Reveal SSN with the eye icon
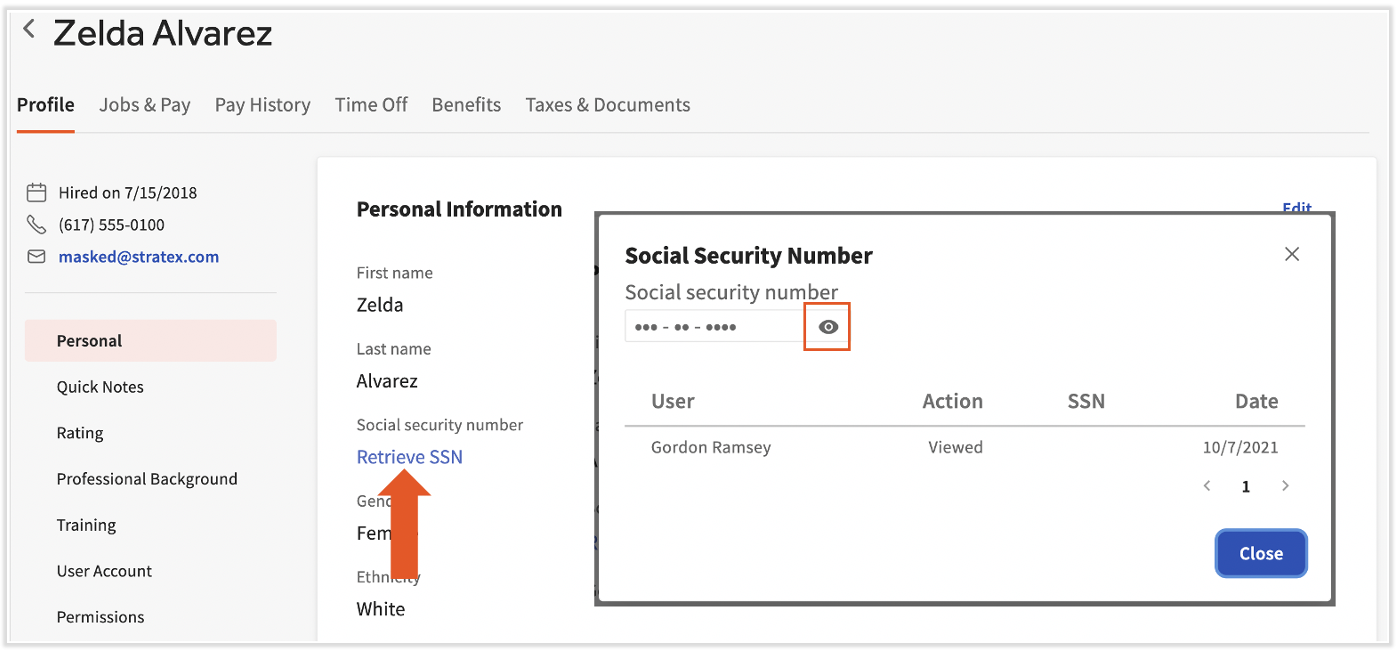 828,327
